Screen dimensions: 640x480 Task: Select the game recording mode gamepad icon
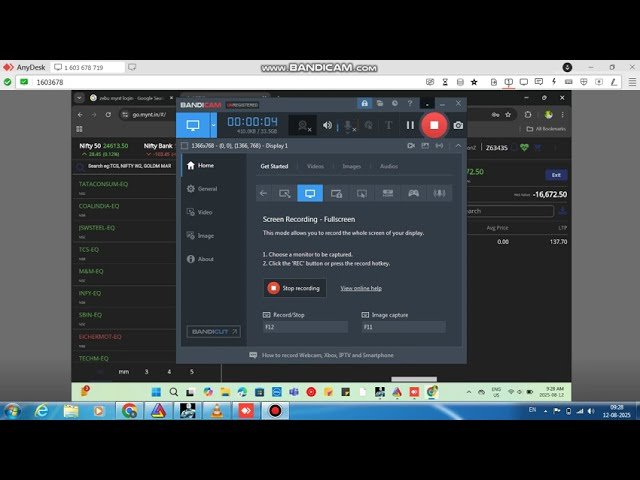click(x=413, y=193)
